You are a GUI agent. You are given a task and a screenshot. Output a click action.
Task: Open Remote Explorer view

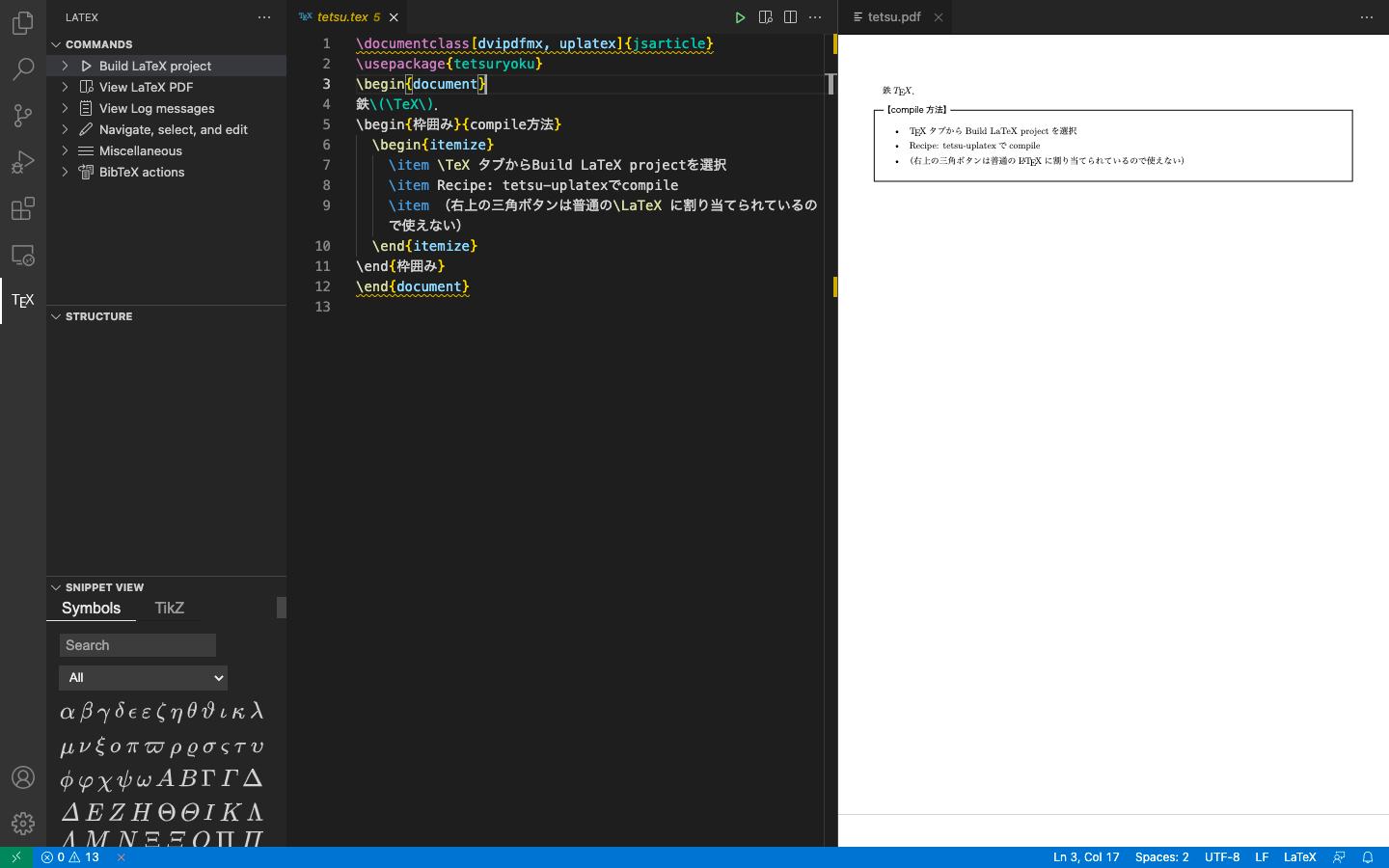point(23,255)
